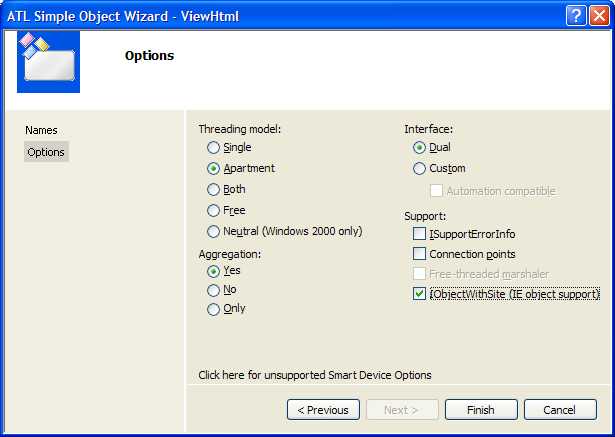615x437 pixels.
Task: Click the Help question mark icon
Action: pyautogui.click(x=576, y=16)
